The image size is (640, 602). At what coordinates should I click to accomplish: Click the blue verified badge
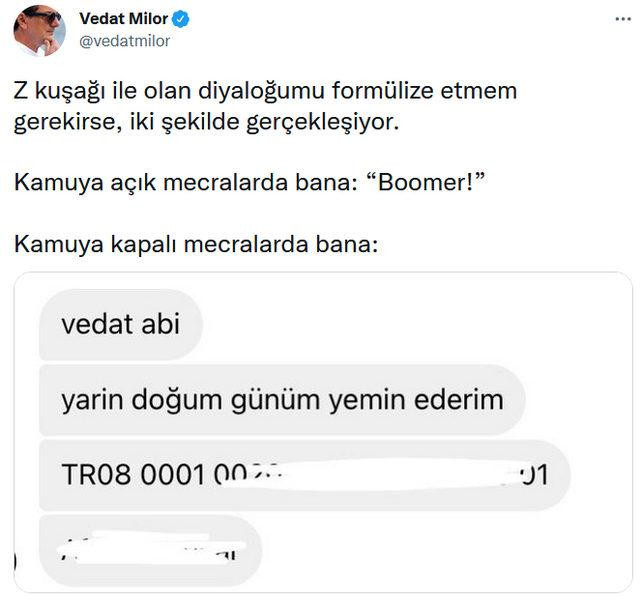(x=181, y=19)
